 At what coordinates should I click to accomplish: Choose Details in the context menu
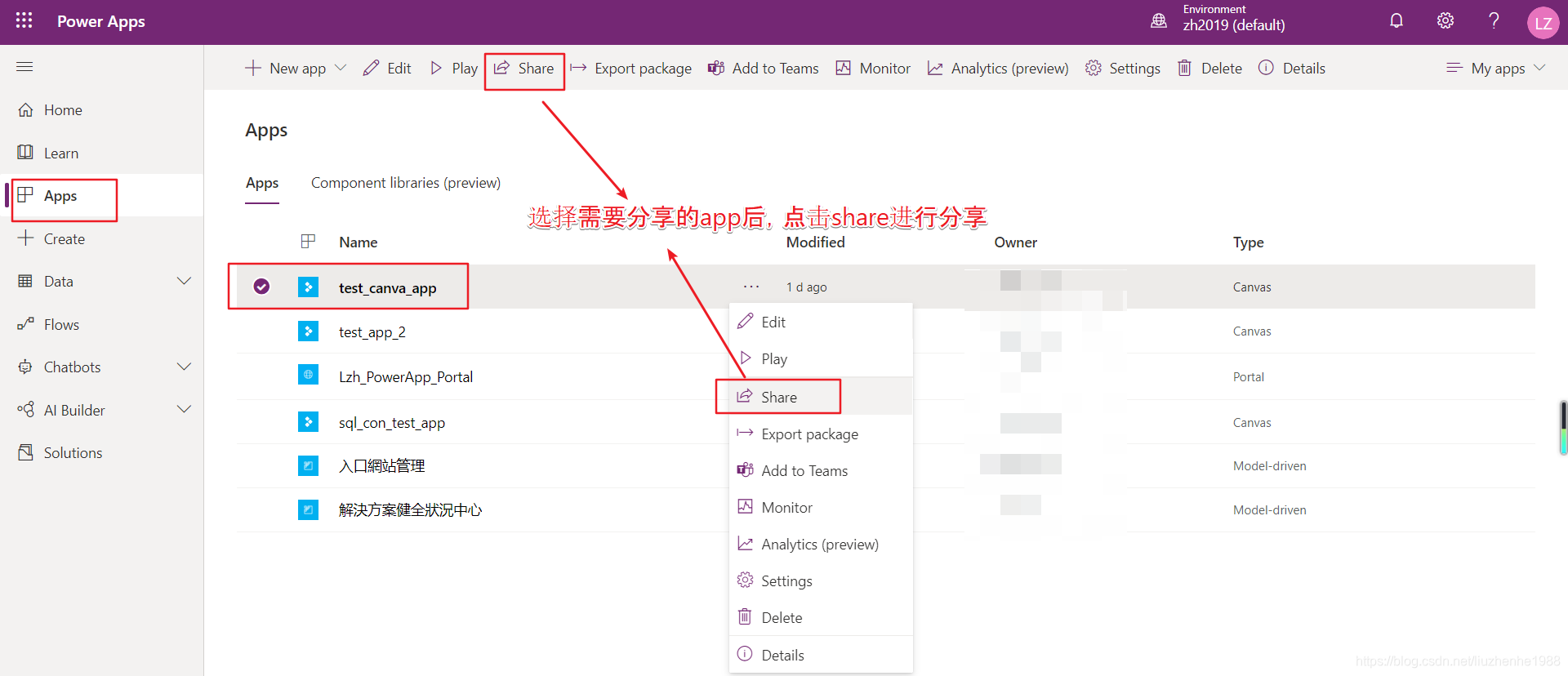820,655
